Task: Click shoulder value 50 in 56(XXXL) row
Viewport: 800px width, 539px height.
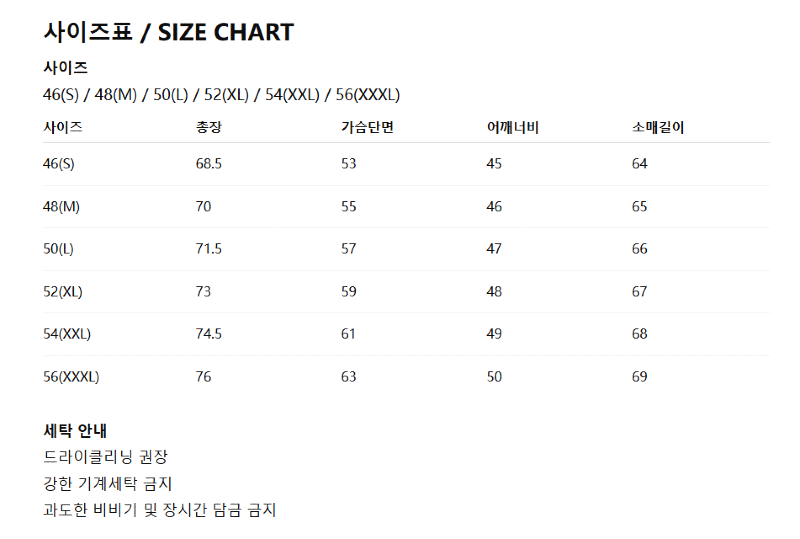Action: (494, 377)
